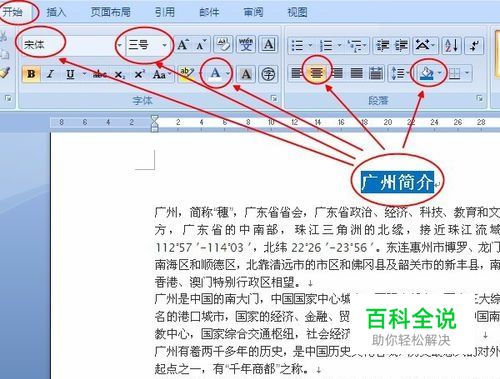Image resolution: width=500 pixels, height=379 pixels.
Task: Select the Format Painter brush
Action: [x=5, y=72]
